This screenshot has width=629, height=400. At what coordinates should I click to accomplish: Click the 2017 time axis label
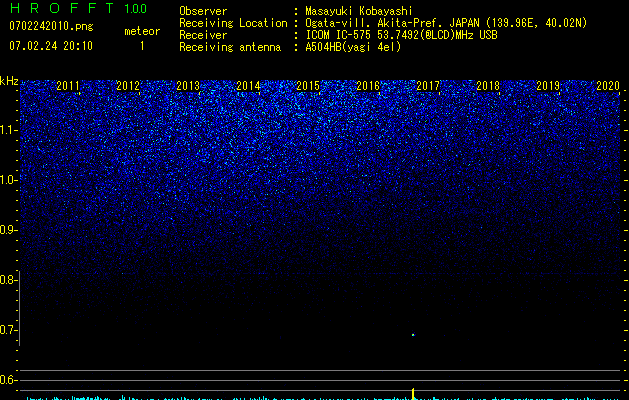(x=428, y=86)
